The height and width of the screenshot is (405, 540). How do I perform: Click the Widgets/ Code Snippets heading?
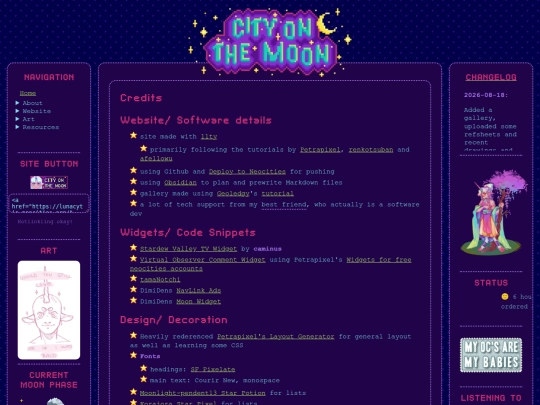coord(188,232)
